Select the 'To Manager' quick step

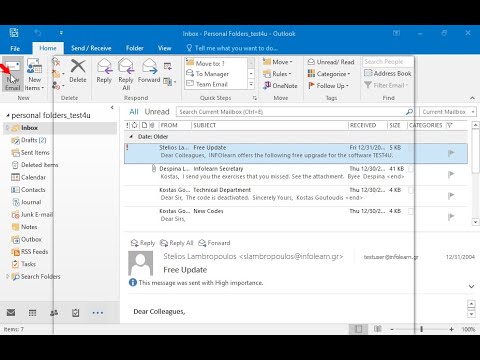(216, 74)
